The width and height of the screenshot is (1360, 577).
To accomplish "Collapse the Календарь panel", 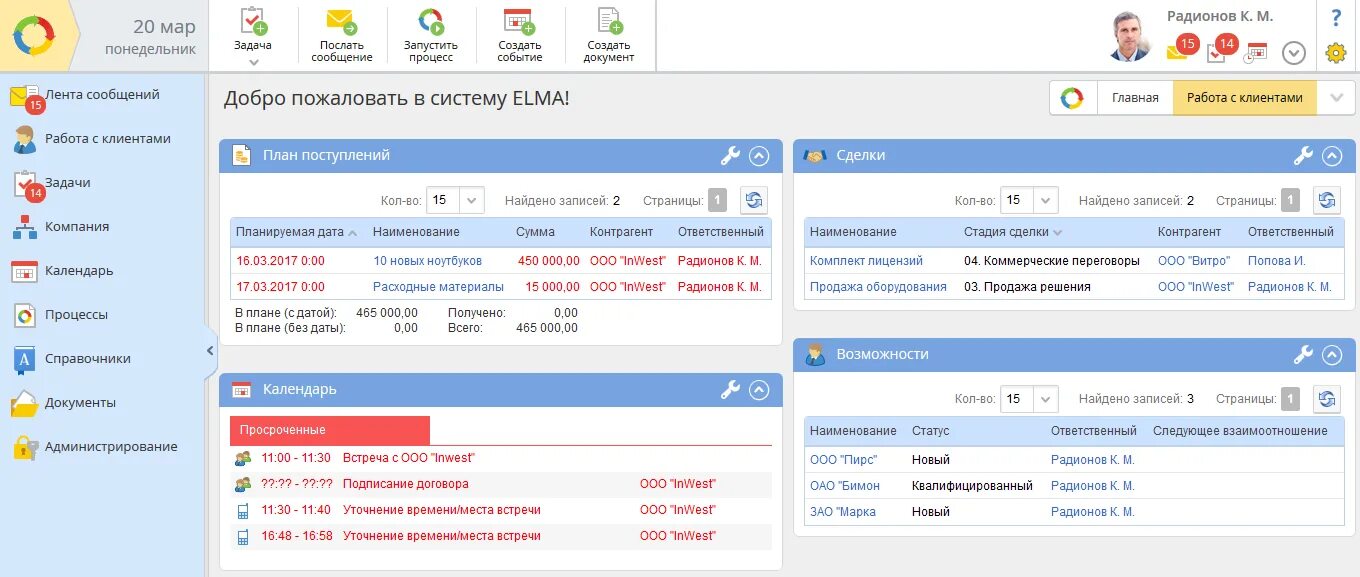I will (758, 390).
